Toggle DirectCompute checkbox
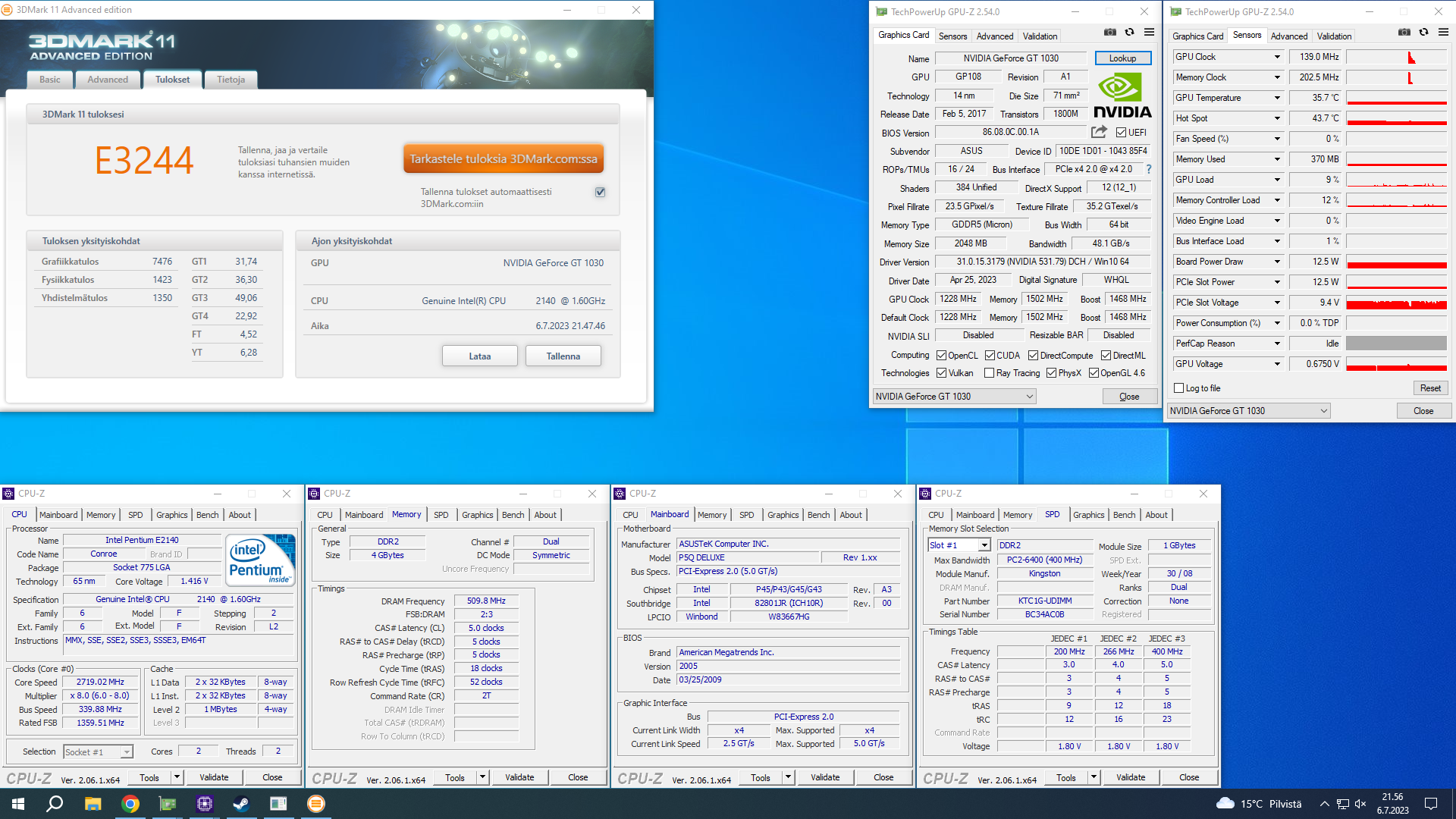The height and width of the screenshot is (819, 1456). 1033,356
